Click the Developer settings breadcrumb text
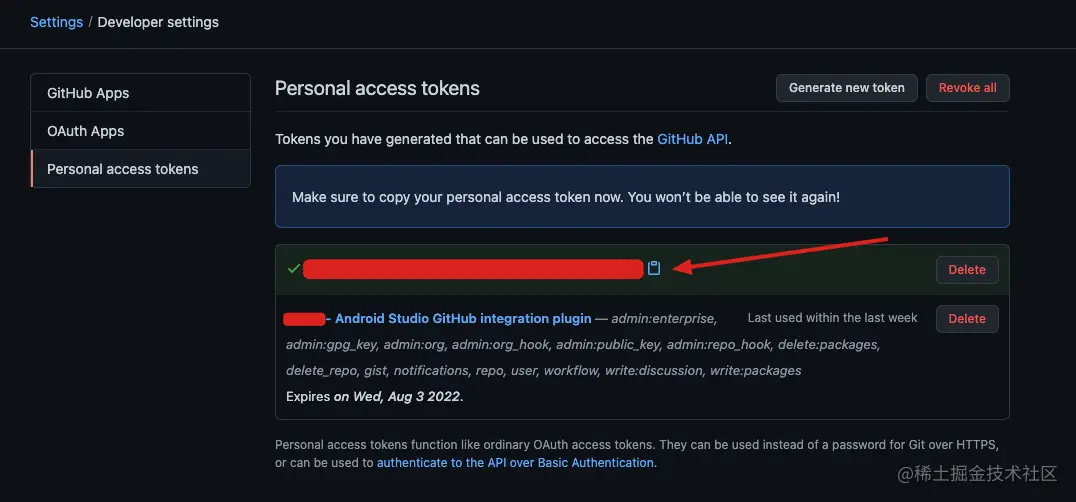This screenshot has width=1076, height=502. pos(158,22)
